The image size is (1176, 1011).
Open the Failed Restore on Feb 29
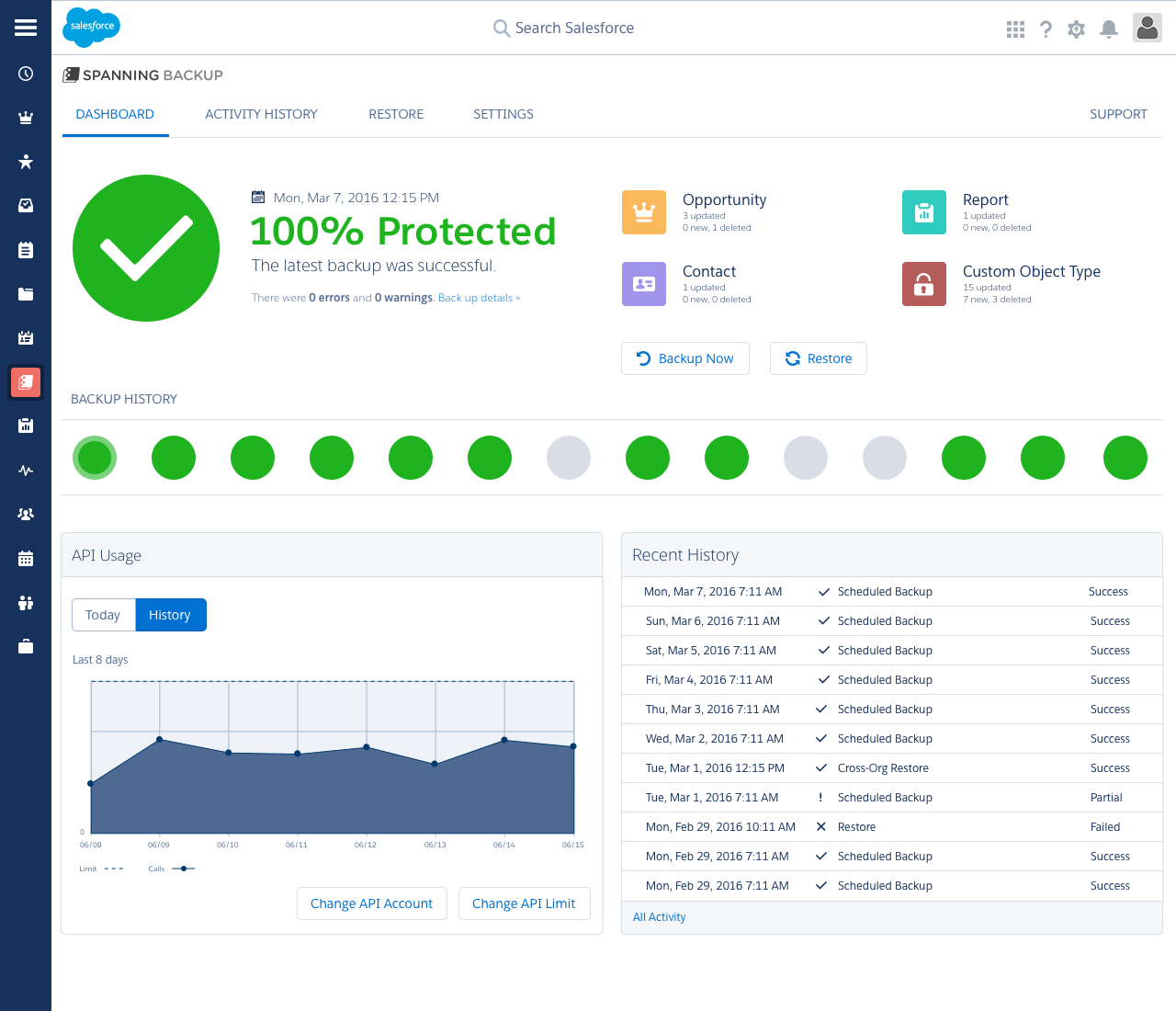point(892,827)
